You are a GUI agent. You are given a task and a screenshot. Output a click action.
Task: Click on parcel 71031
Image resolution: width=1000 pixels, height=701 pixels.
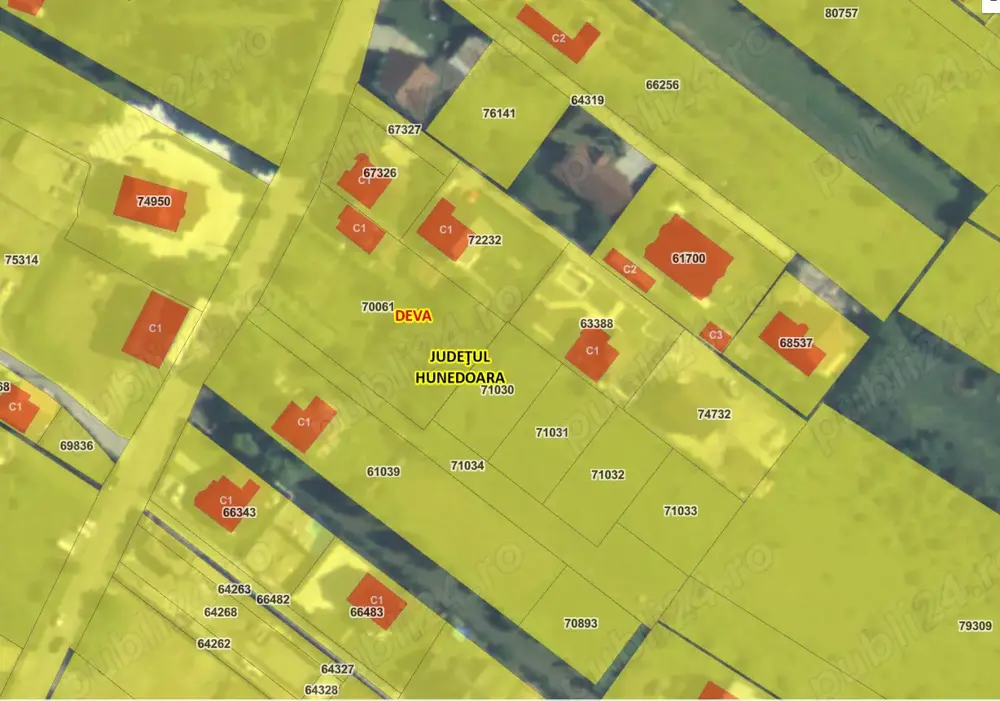point(551,432)
